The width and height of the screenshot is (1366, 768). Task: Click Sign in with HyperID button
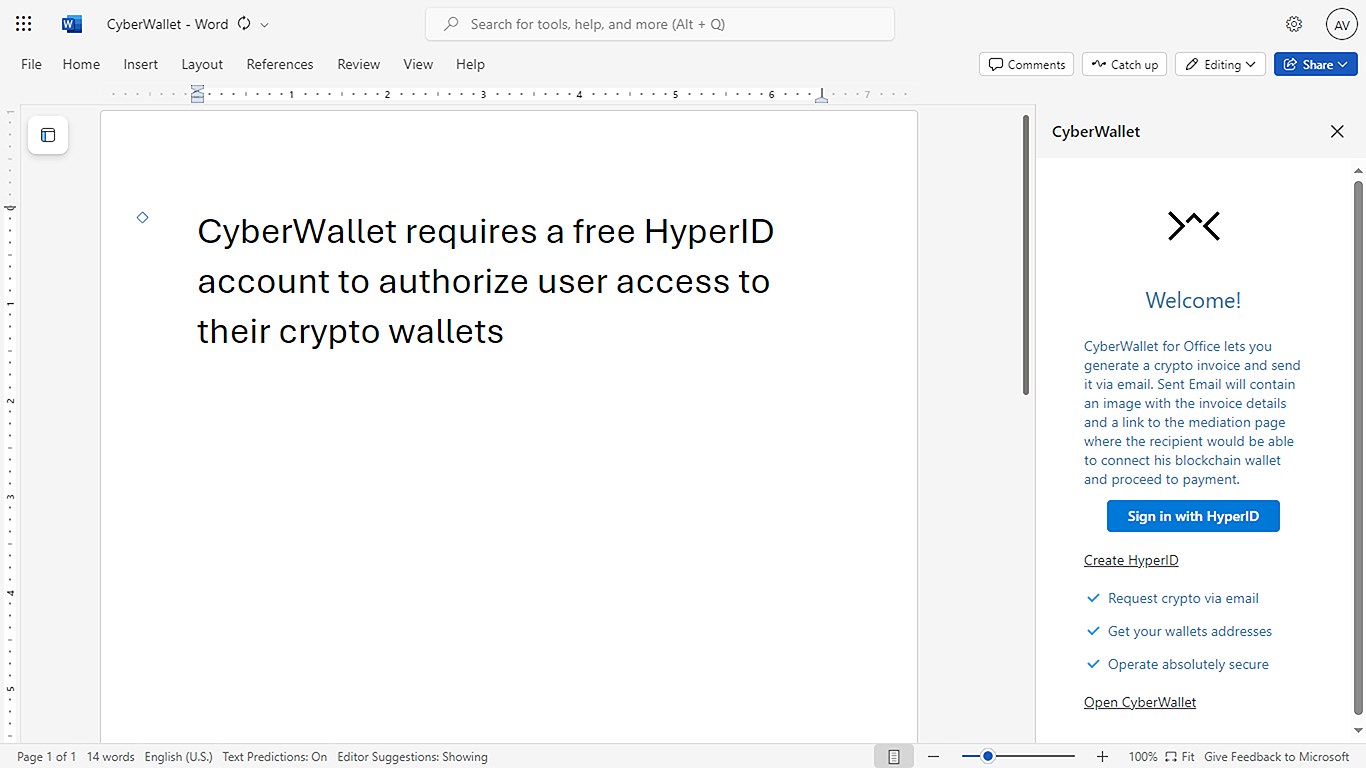[1193, 516]
